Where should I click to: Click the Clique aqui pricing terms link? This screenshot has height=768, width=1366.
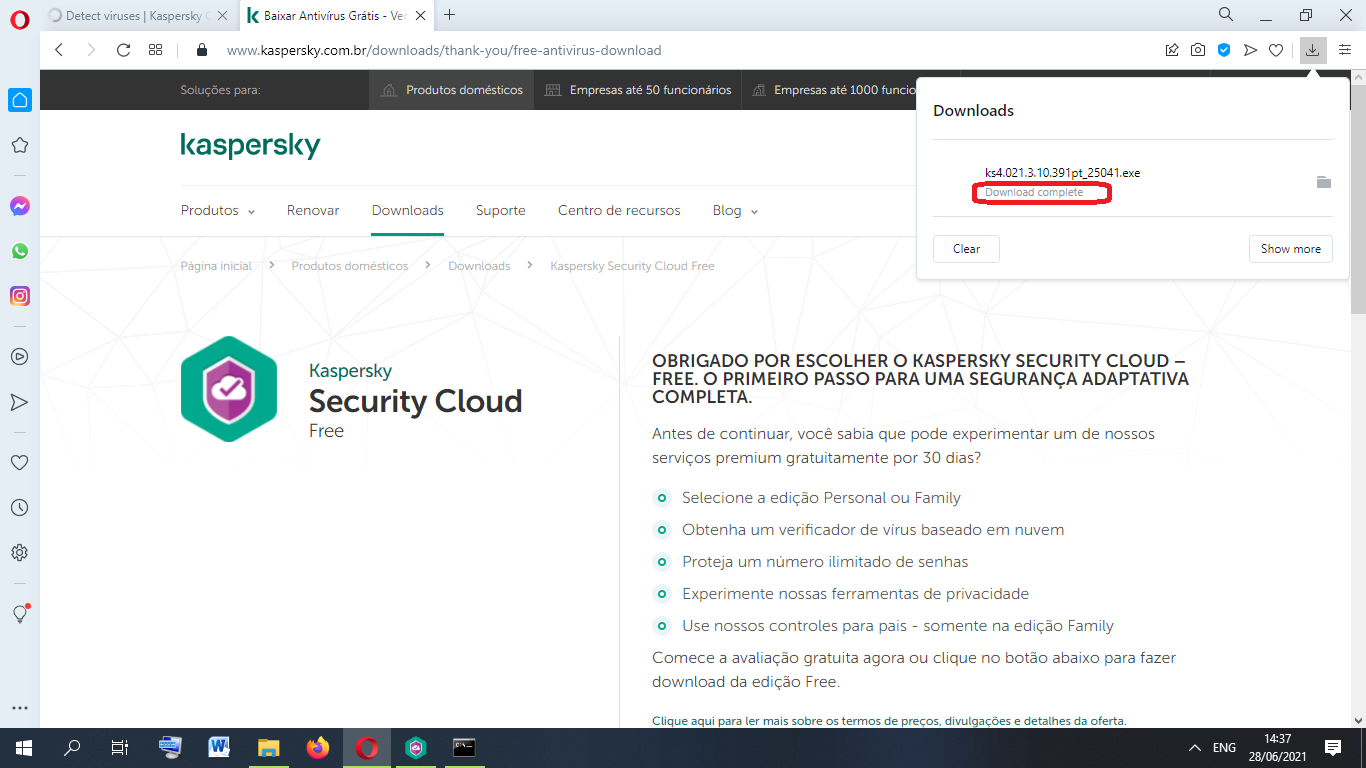[x=889, y=720]
